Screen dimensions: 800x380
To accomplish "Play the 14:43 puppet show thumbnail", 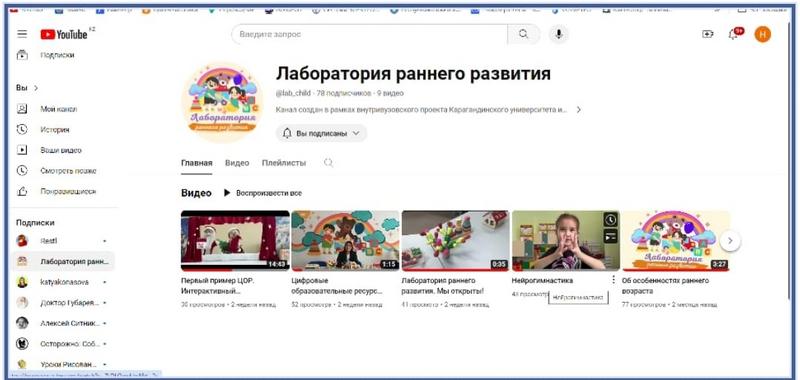I will pos(235,240).
